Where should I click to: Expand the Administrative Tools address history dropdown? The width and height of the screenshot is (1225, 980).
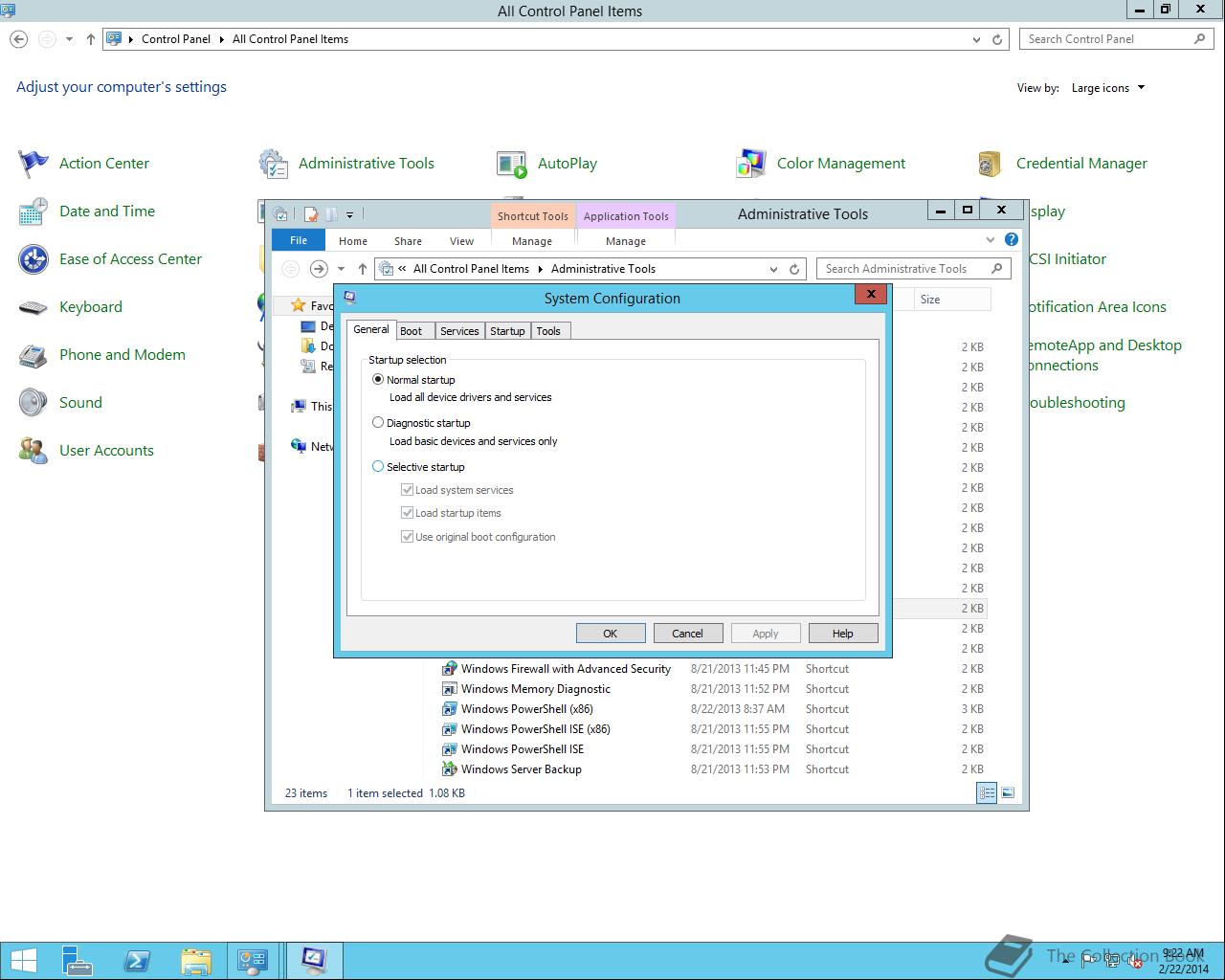(773, 269)
